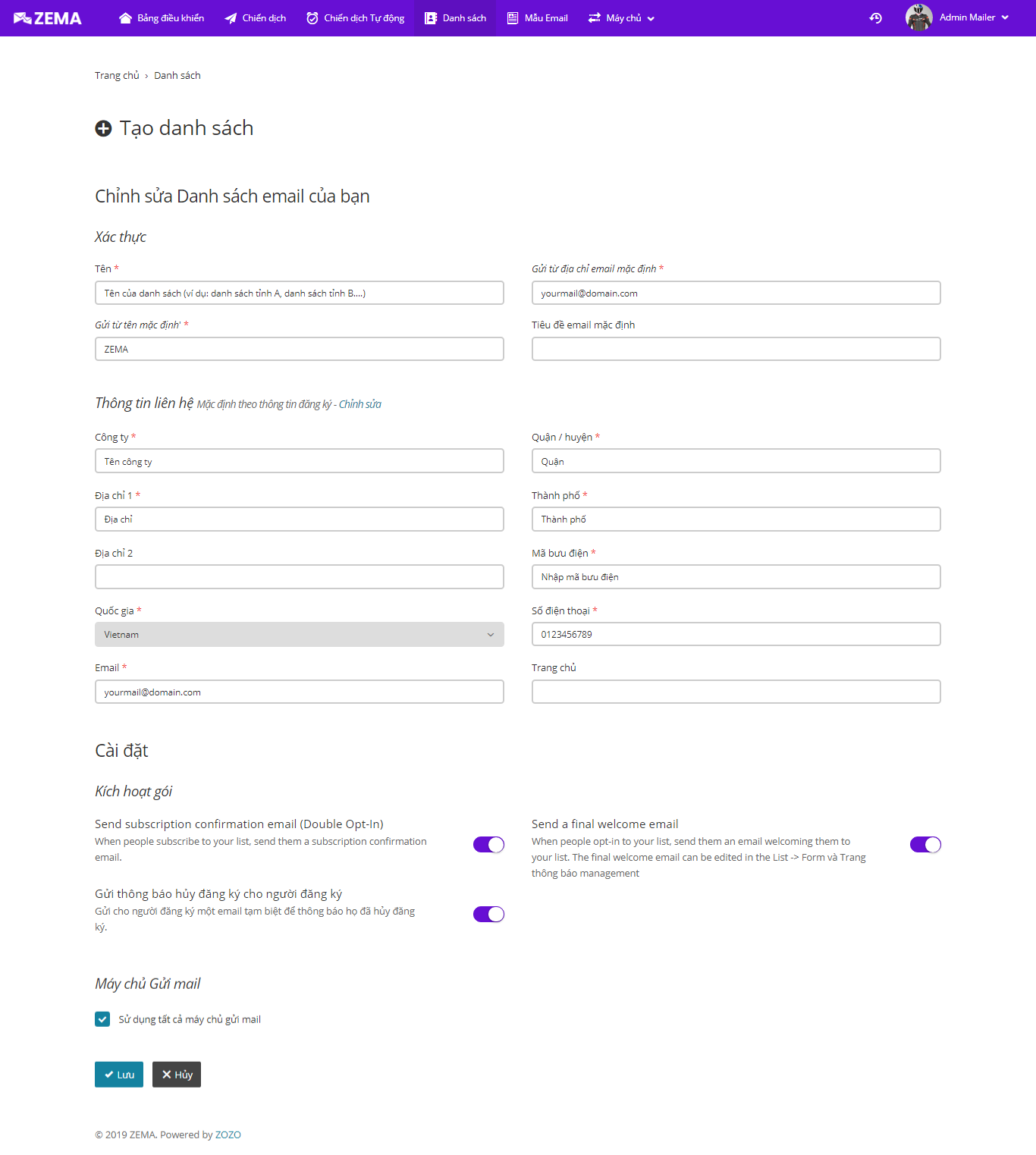The height and width of the screenshot is (1155, 1036).
Task: Click the Hủy cancel button
Action: click(x=177, y=1075)
